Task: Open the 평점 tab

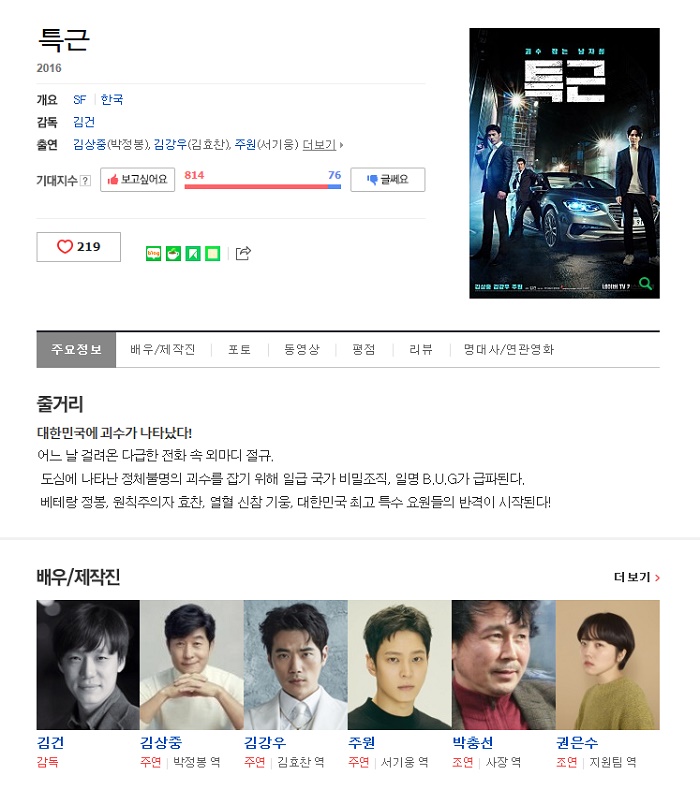Action: coord(364,350)
